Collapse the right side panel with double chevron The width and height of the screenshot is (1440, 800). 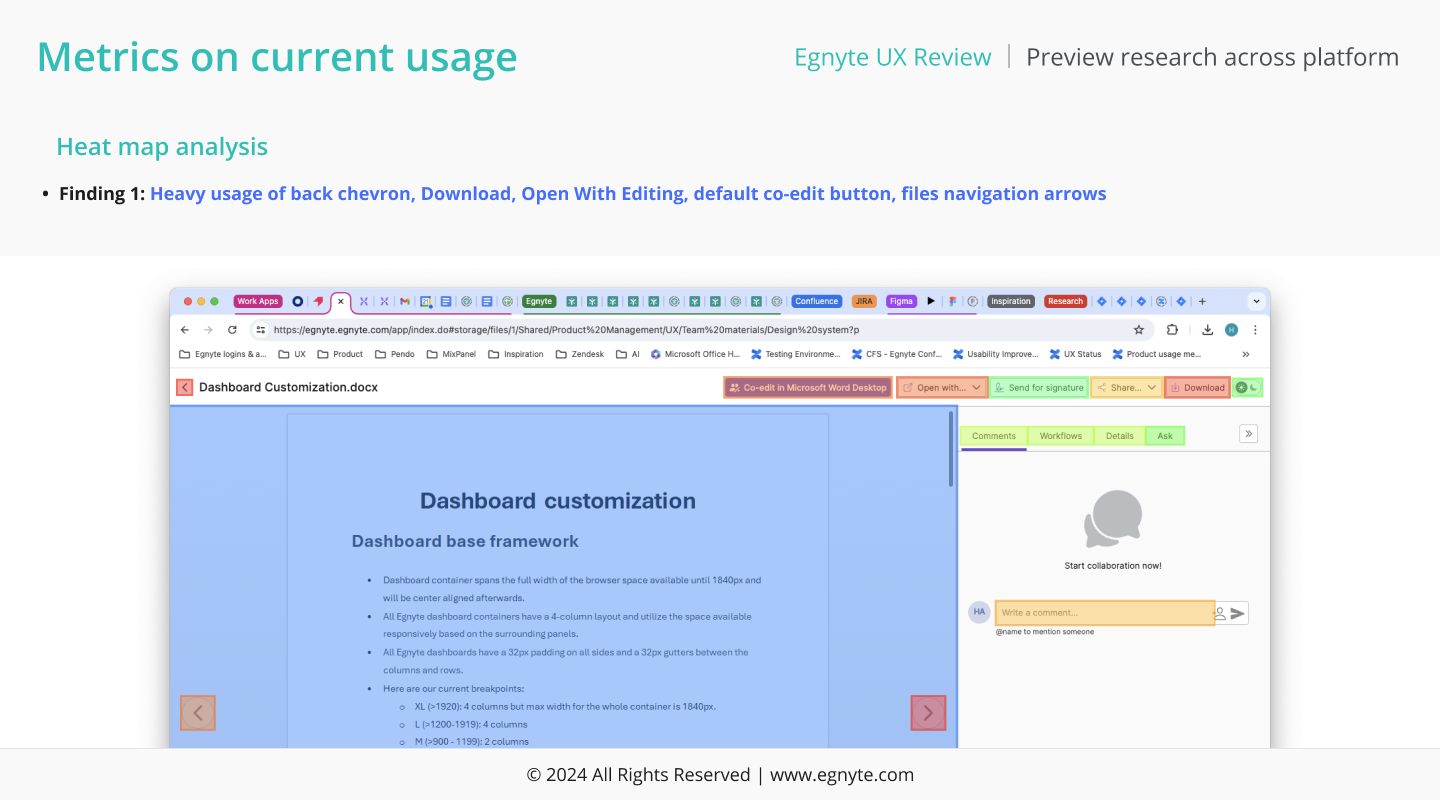point(1248,433)
